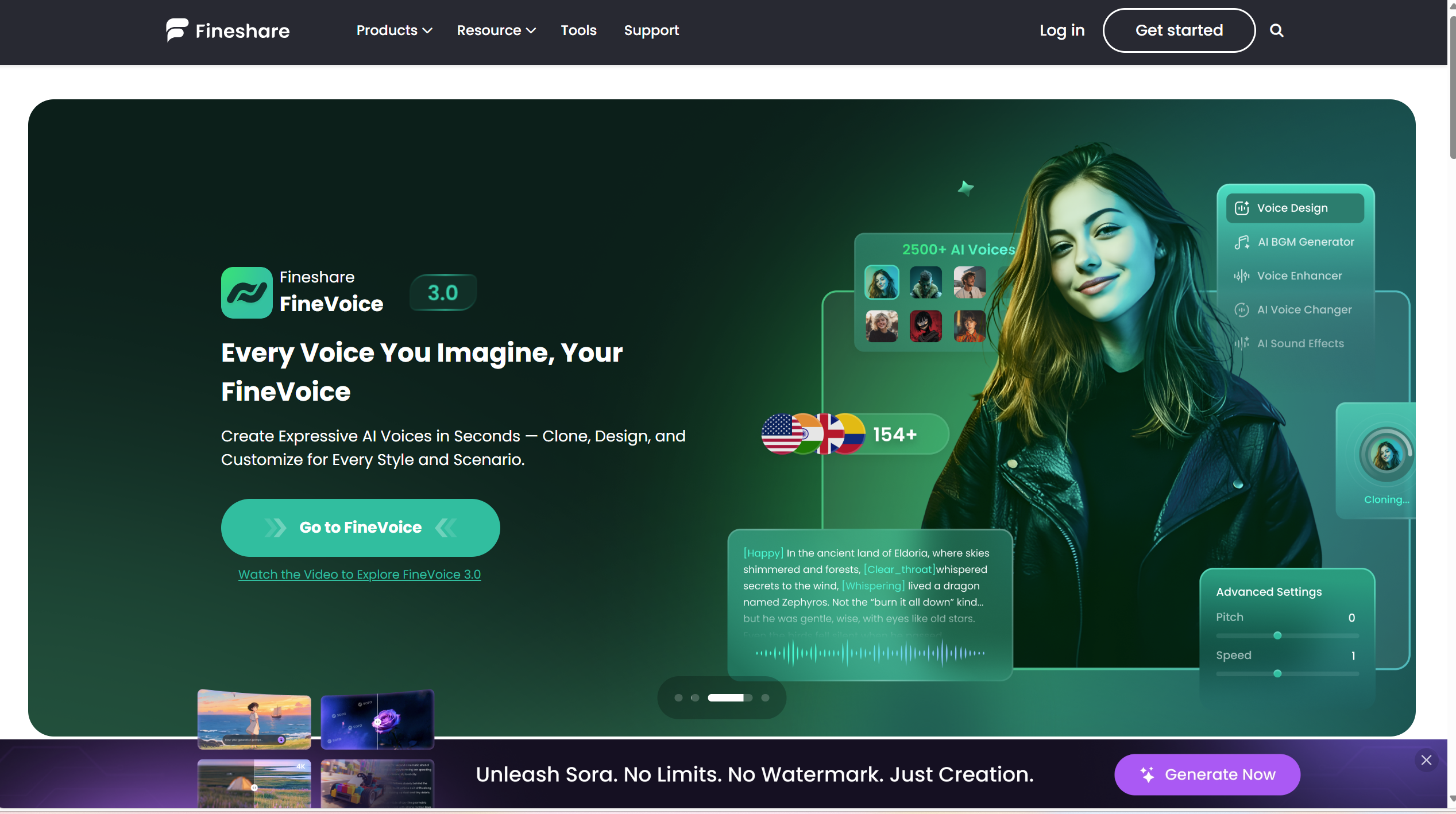
Task: Select the AI BGM Generator entry
Action: (x=1295, y=242)
